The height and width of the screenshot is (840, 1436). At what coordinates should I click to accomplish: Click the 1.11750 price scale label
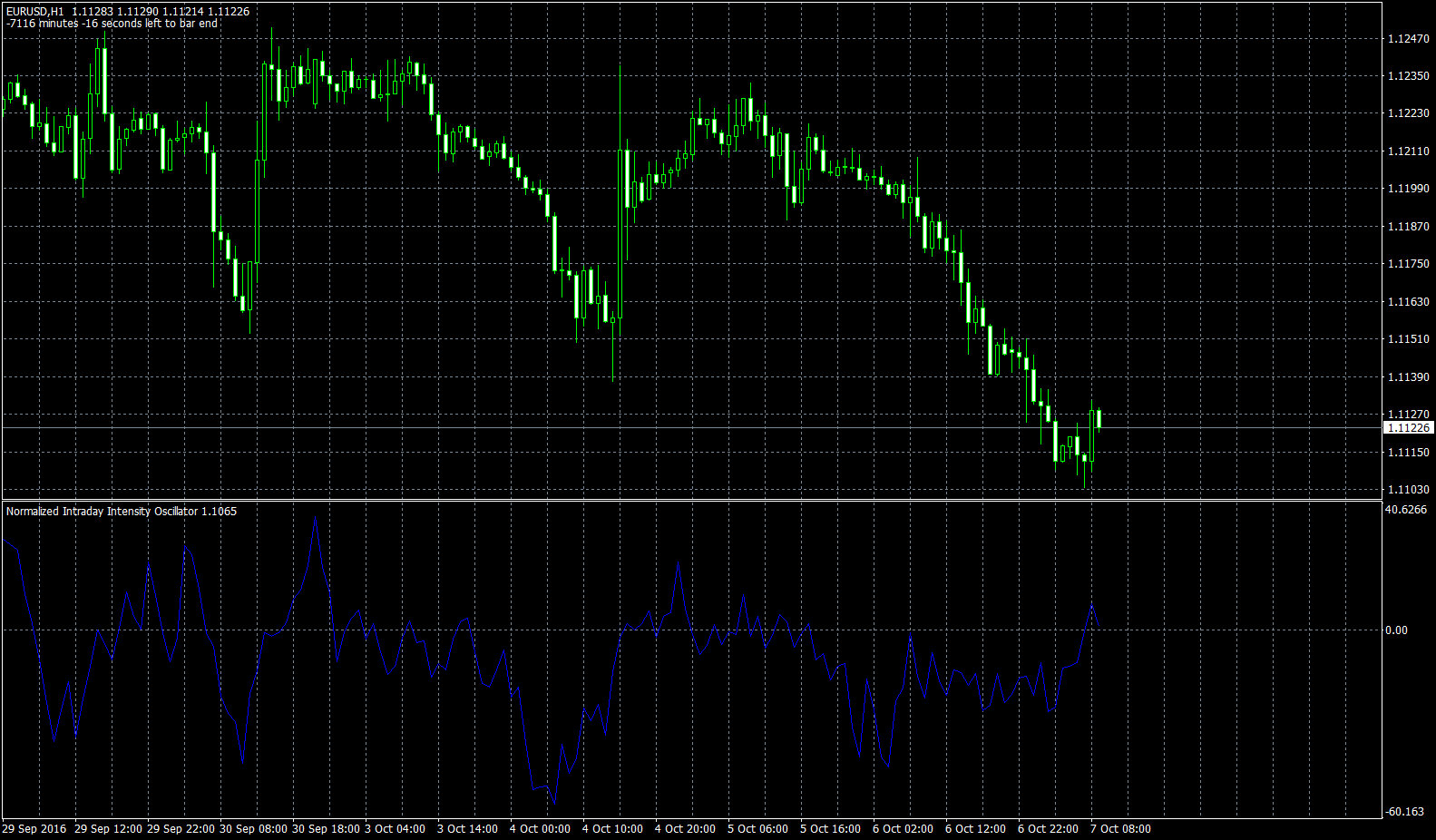(x=1408, y=264)
